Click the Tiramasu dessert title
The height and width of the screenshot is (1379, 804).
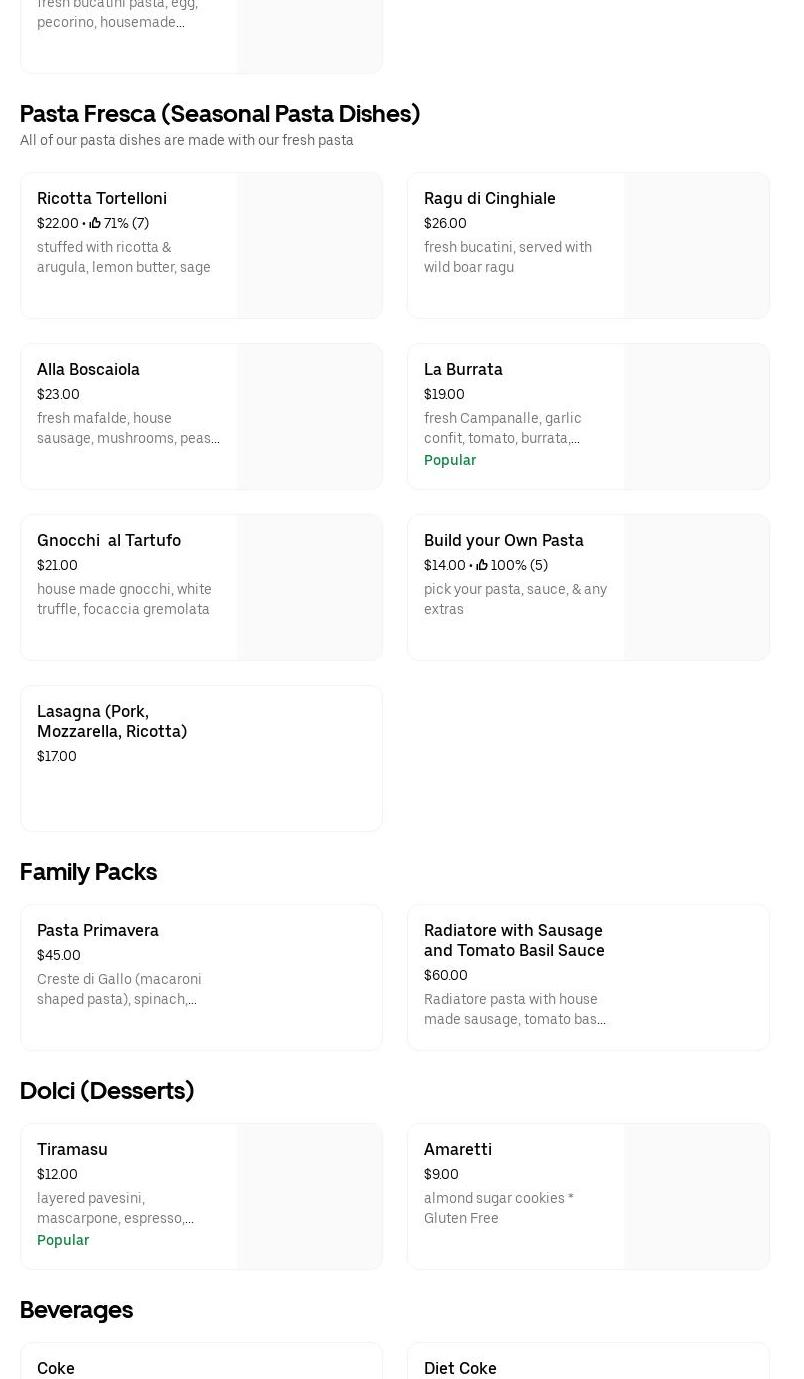[72, 1150]
